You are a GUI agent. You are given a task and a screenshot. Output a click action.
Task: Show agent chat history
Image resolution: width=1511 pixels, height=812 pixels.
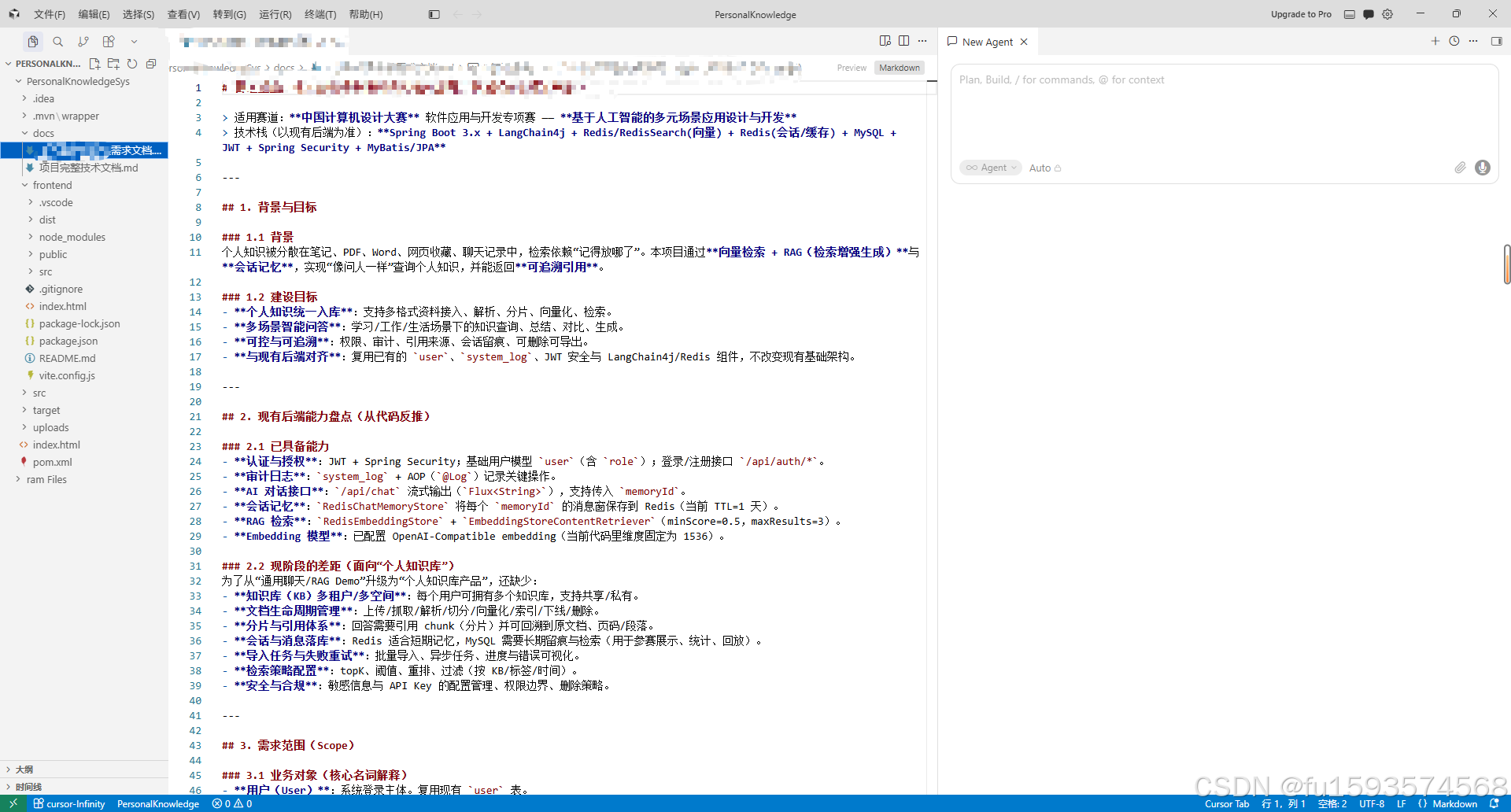pos(1454,41)
